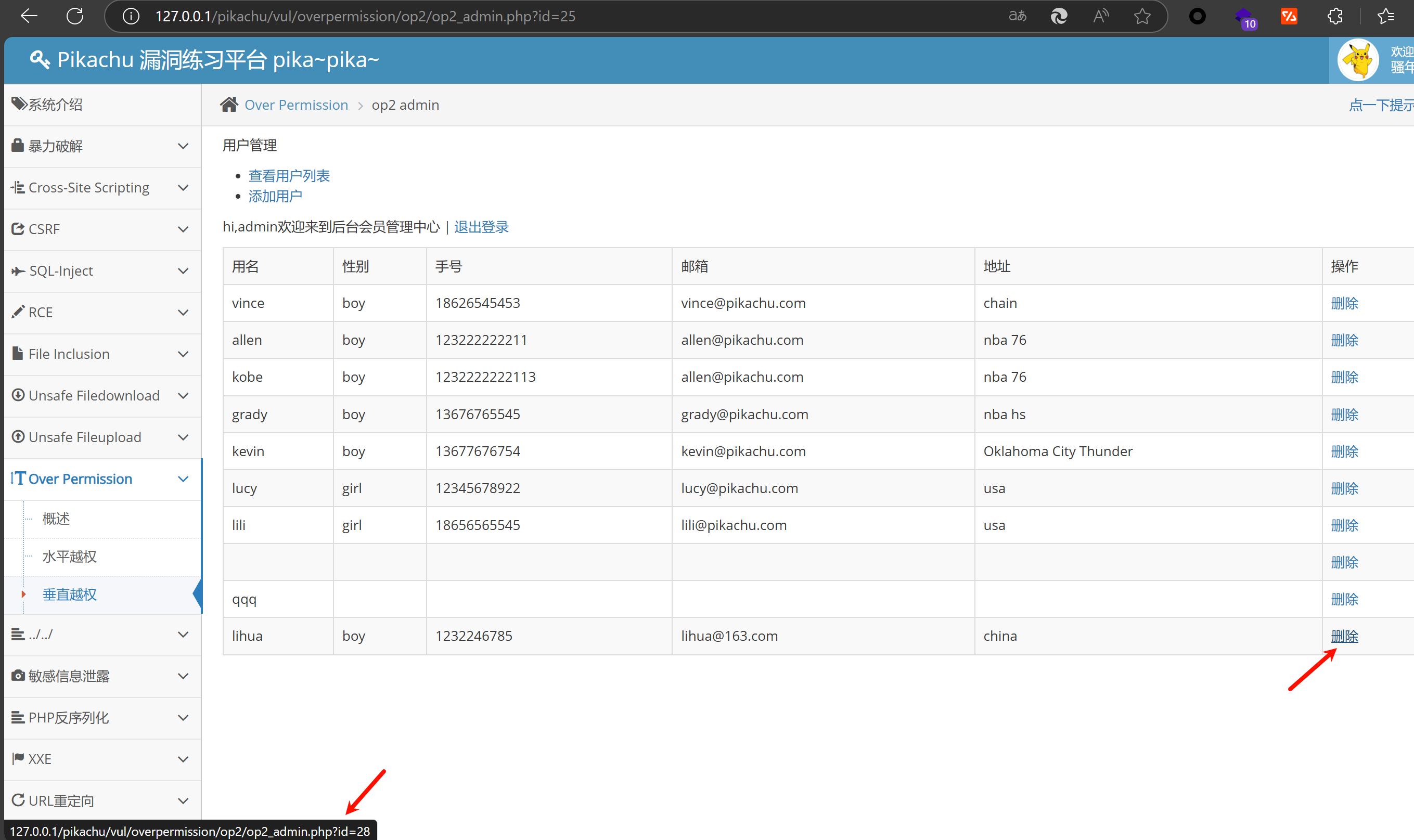Expand the ../../ menu chevron

point(183,634)
